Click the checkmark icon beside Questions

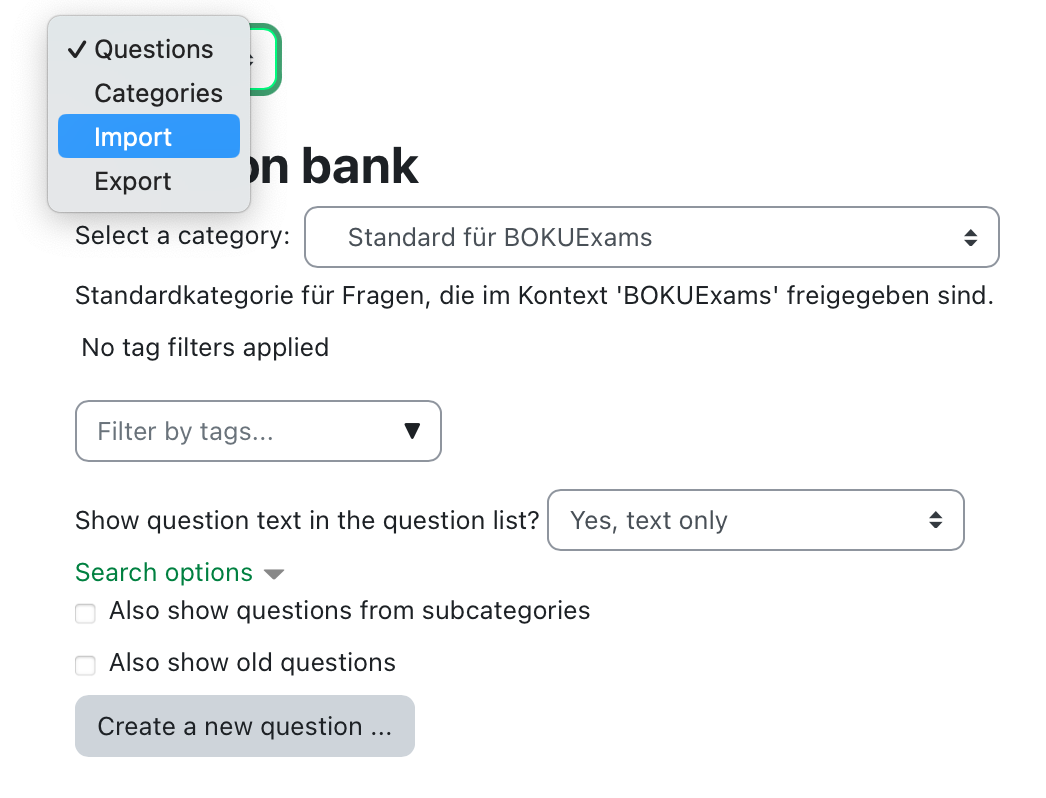77,49
